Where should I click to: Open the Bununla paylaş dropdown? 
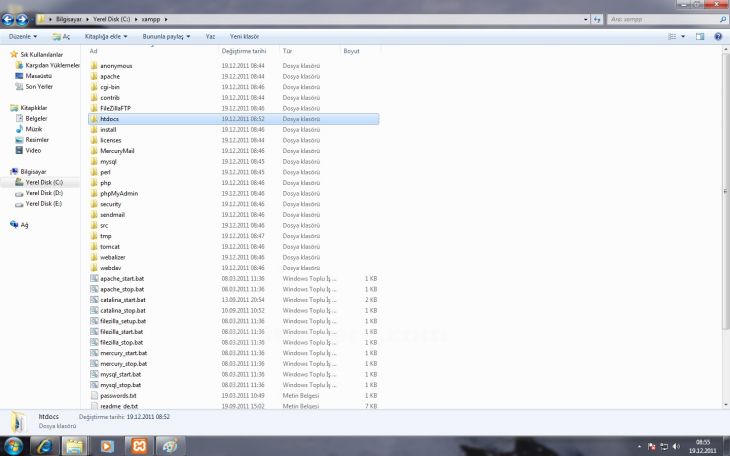coord(166,36)
